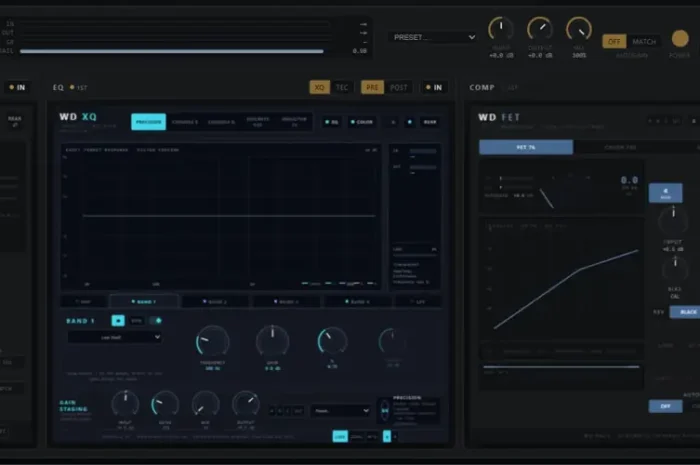700x465 pixels.
Task: Toggle the EQ enable button in WD XQ
Action: [332, 122]
